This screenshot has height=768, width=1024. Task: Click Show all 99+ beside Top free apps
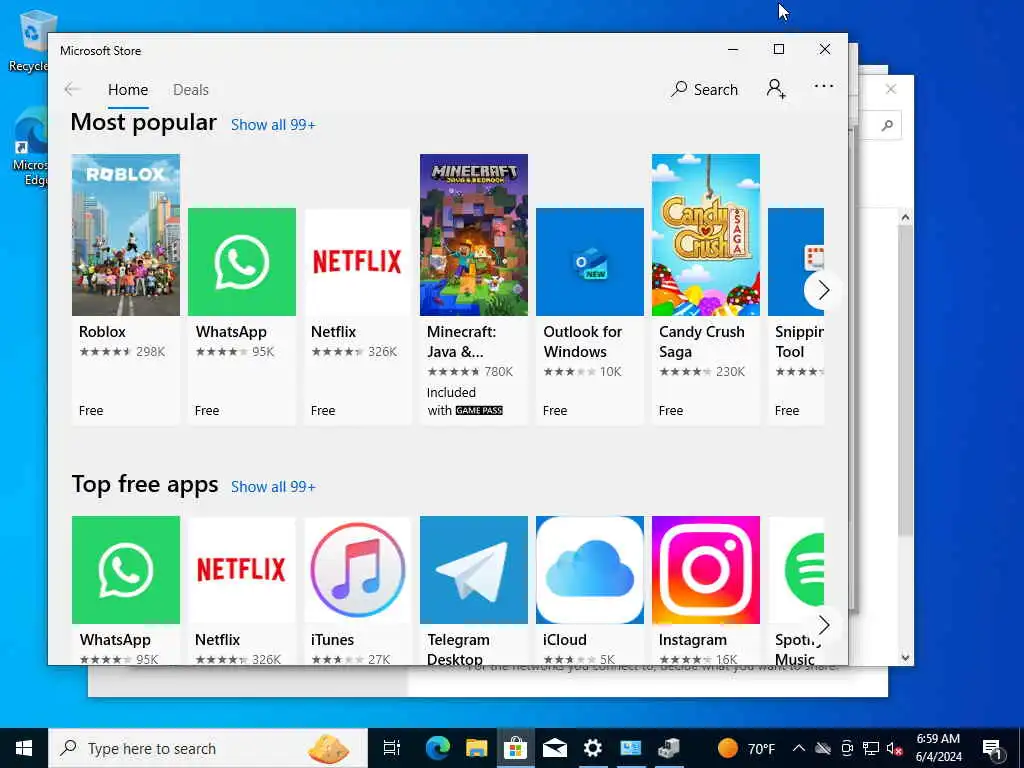[273, 487]
